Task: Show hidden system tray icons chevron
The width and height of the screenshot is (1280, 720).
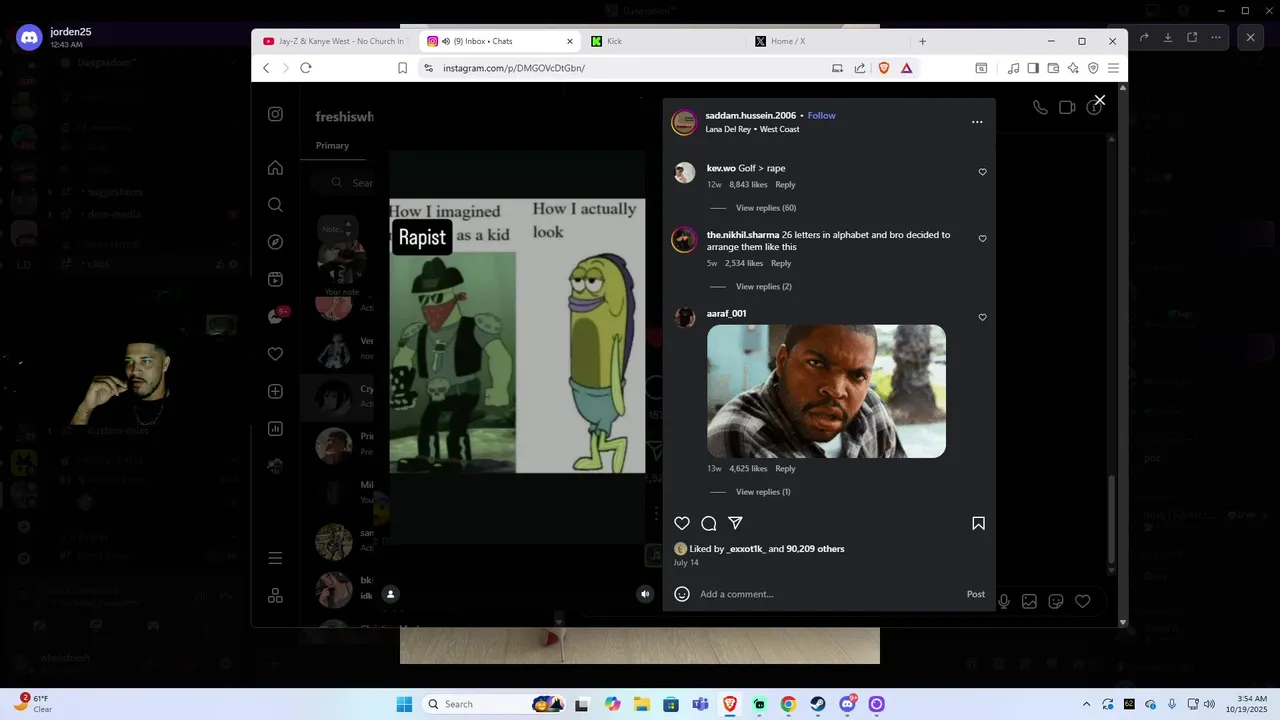Action: click(1086, 704)
